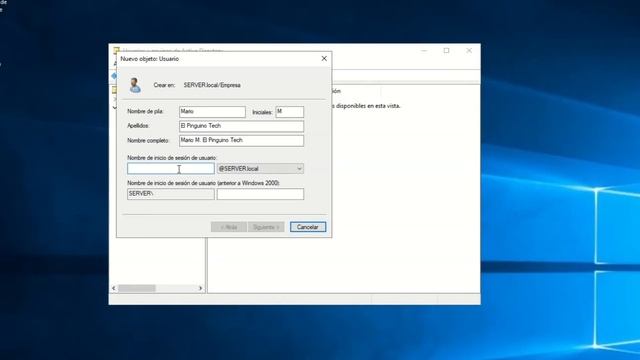
Task: Click the empty pre-Windows 2000 logon name field
Action: coord(260,194)
